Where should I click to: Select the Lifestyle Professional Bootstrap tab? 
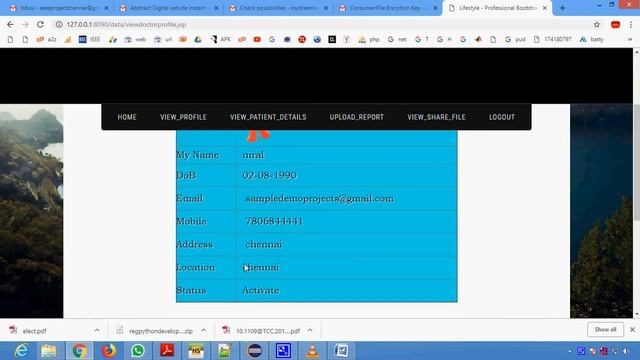498,8
